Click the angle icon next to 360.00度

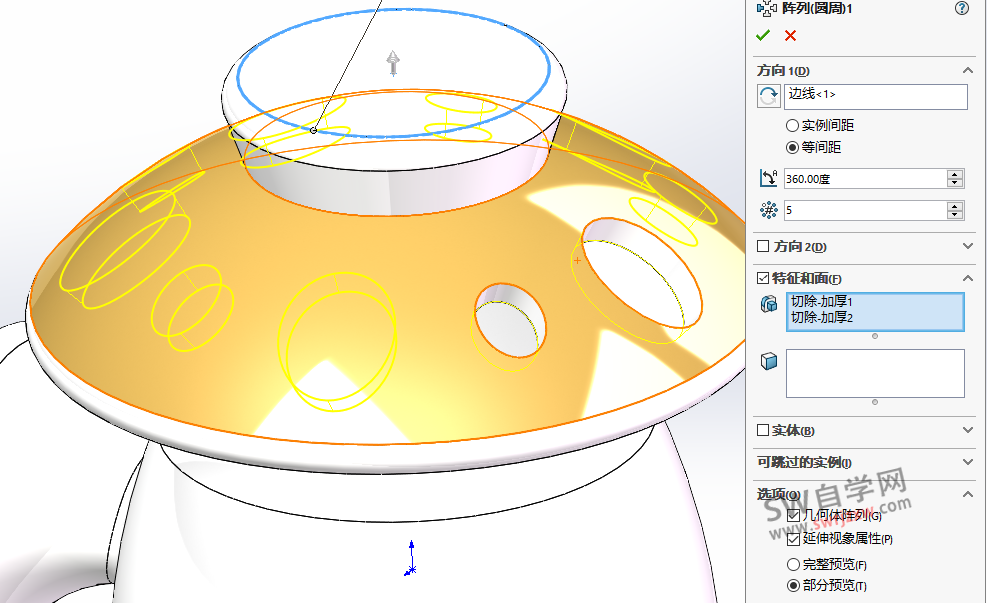[x=768, y=179]
